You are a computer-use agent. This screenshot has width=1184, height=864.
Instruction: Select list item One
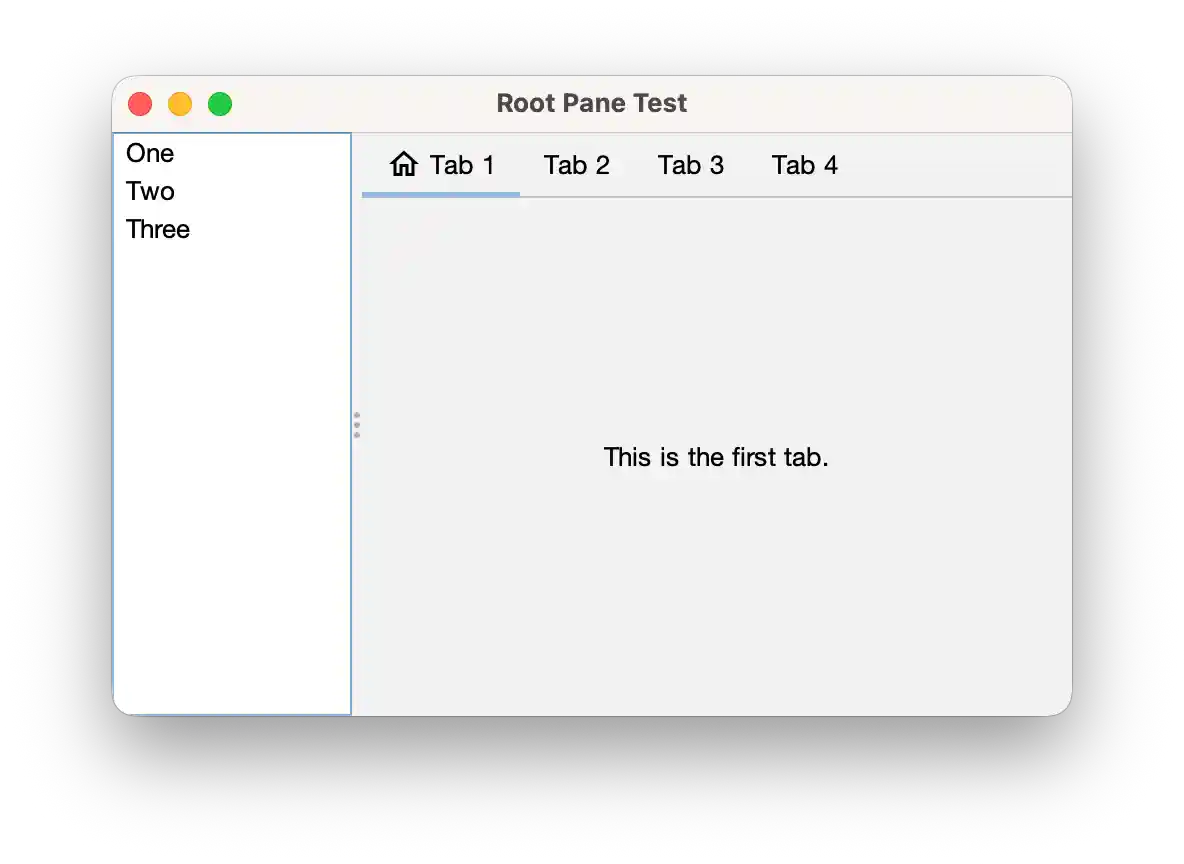click(x=150, y=153)
